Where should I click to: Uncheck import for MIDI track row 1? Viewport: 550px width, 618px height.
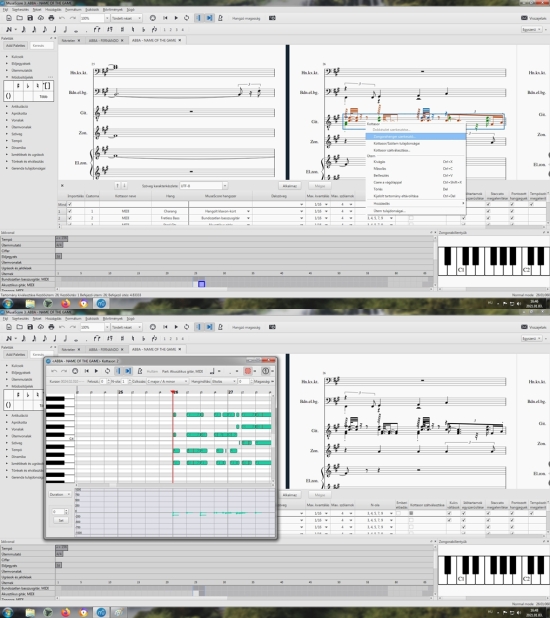70,211
